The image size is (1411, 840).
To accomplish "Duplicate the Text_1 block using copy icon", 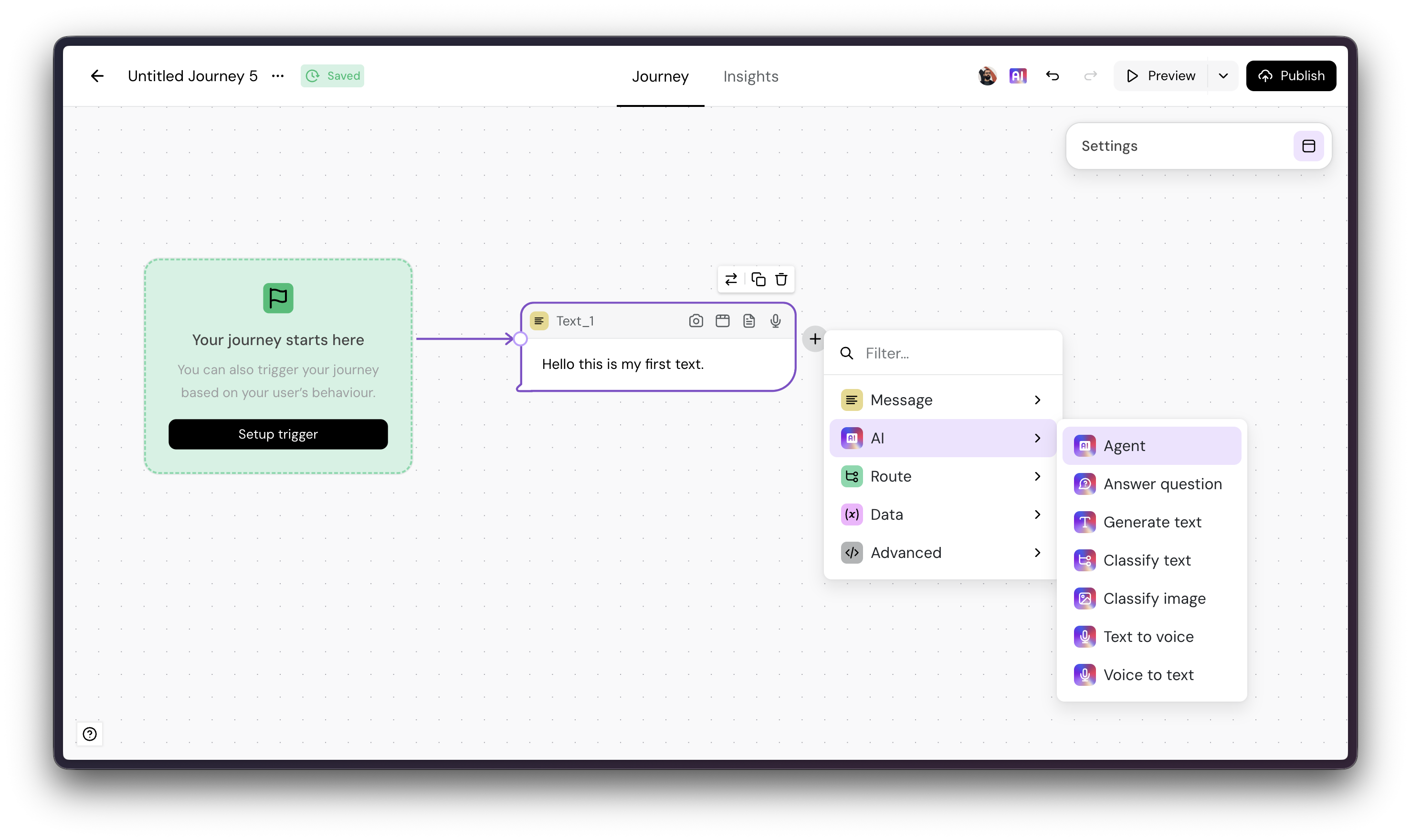I will click(x=758, y=279).
